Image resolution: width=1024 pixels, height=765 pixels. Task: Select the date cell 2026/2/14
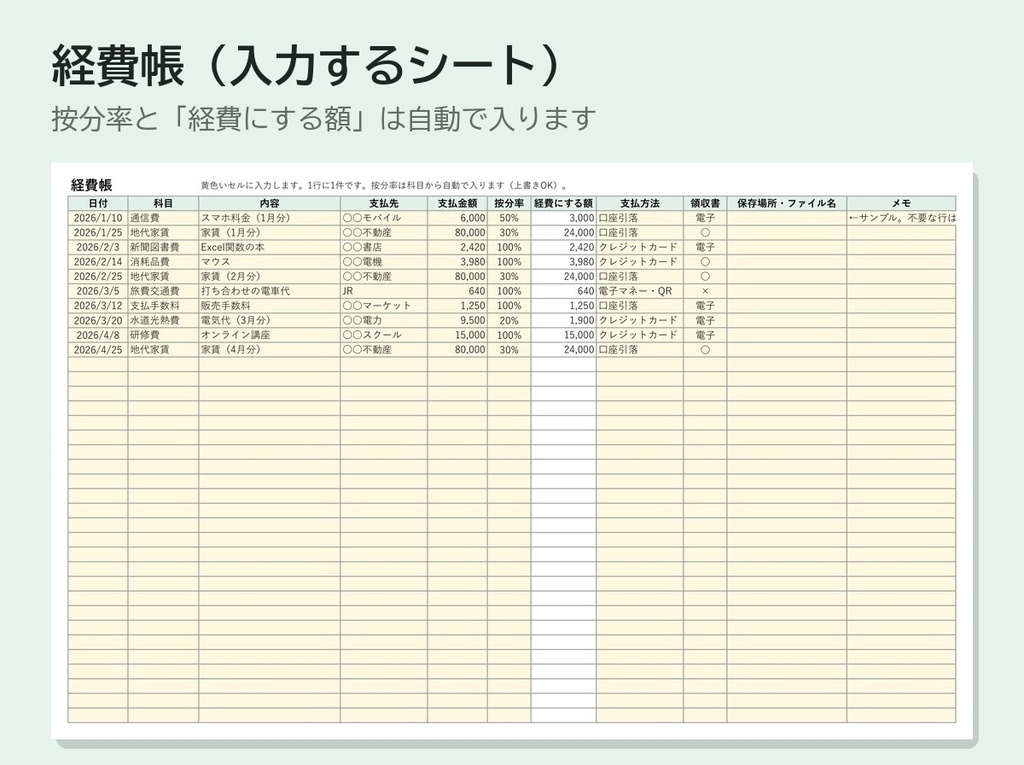pos(98,262)
